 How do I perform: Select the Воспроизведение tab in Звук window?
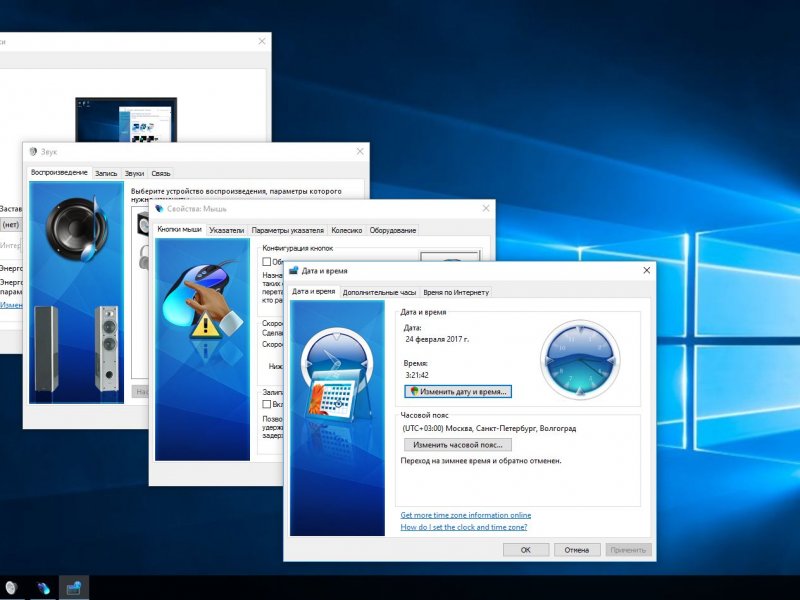coord(59,172)
